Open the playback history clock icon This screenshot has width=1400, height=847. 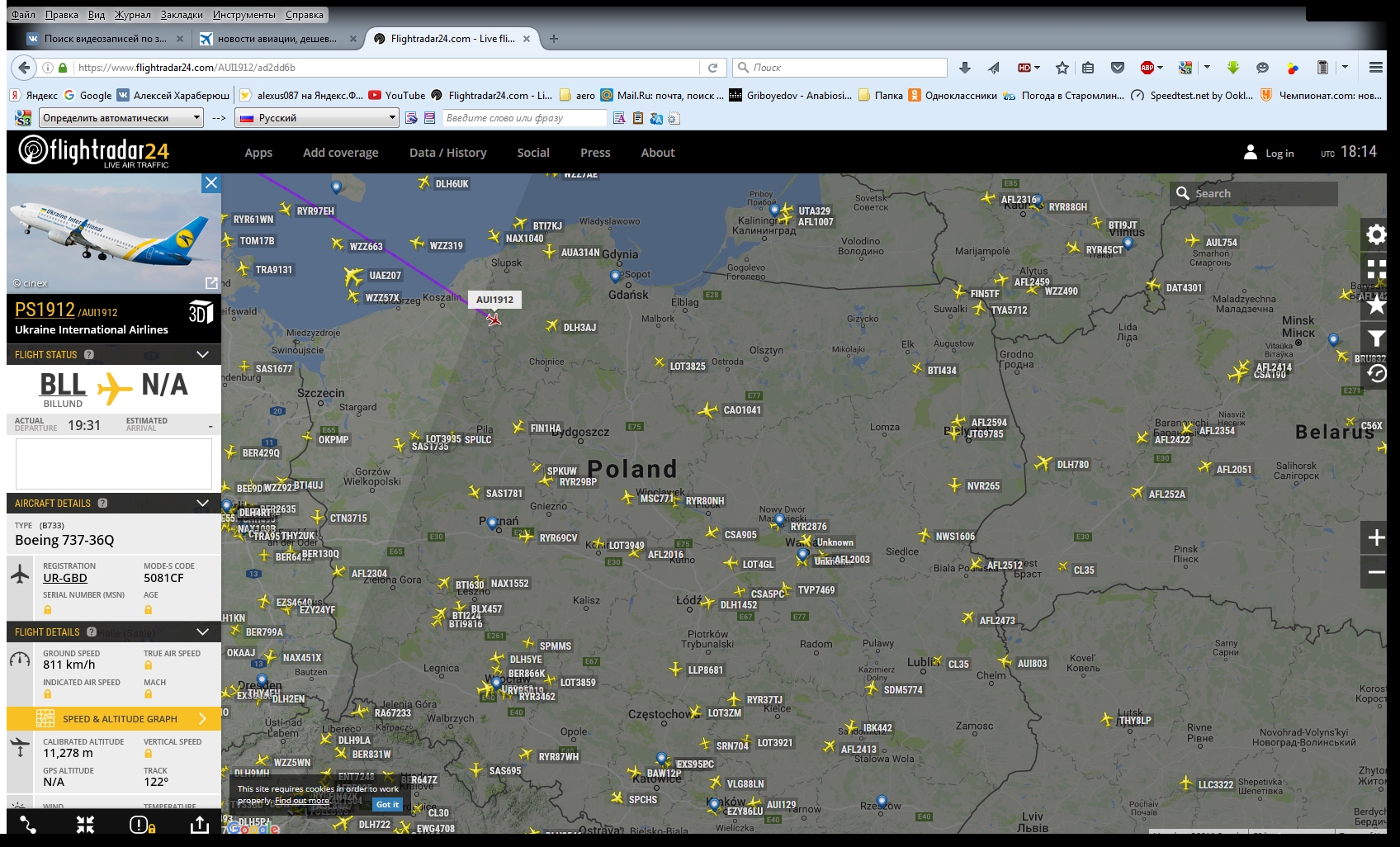1375,373
